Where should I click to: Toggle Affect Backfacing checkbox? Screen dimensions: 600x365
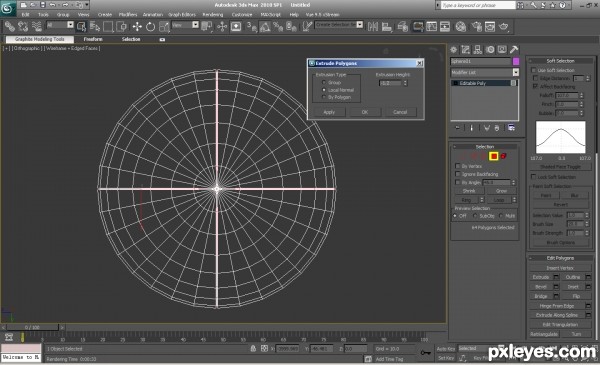pyautogui.click(x=535, y=86)
